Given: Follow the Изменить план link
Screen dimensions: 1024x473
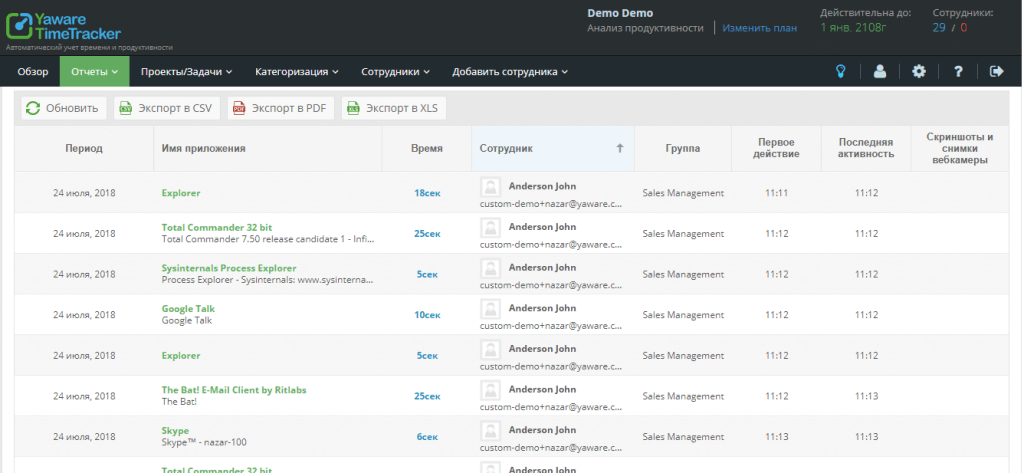Looking at the screenshot, I should click(759, 28).
